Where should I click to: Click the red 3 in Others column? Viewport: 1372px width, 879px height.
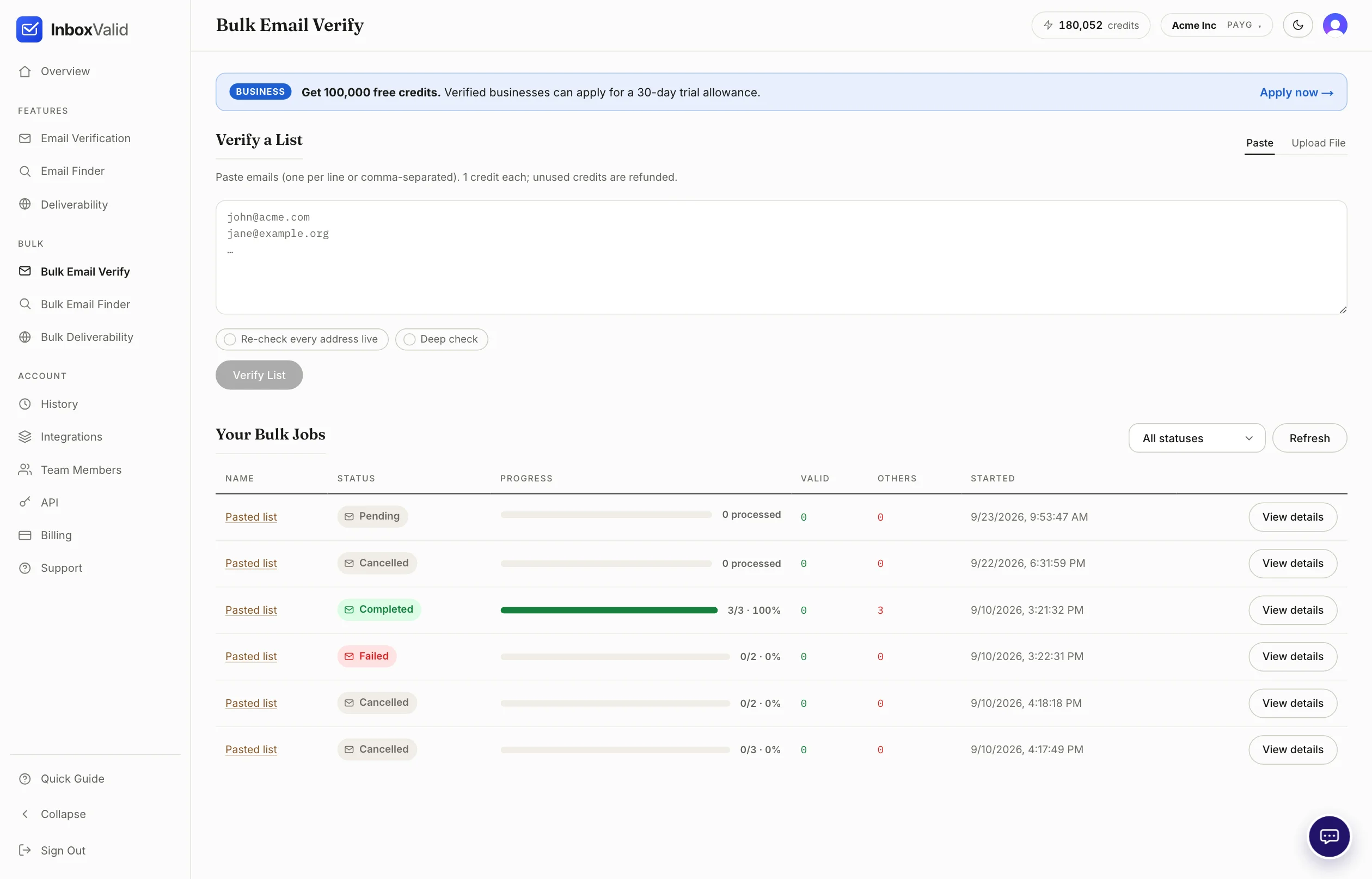[880, 610]
